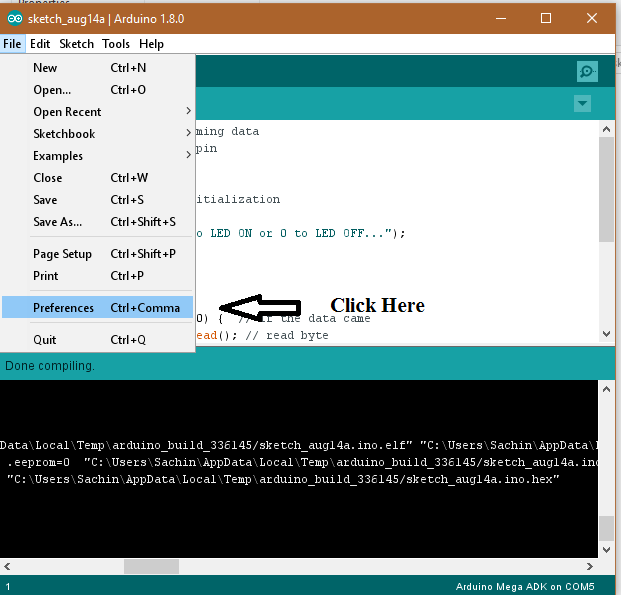The height and width of the screenshot is (595, 621).
Task: Expand the Sketchbook submenu
Action: [x=97, y=134]
